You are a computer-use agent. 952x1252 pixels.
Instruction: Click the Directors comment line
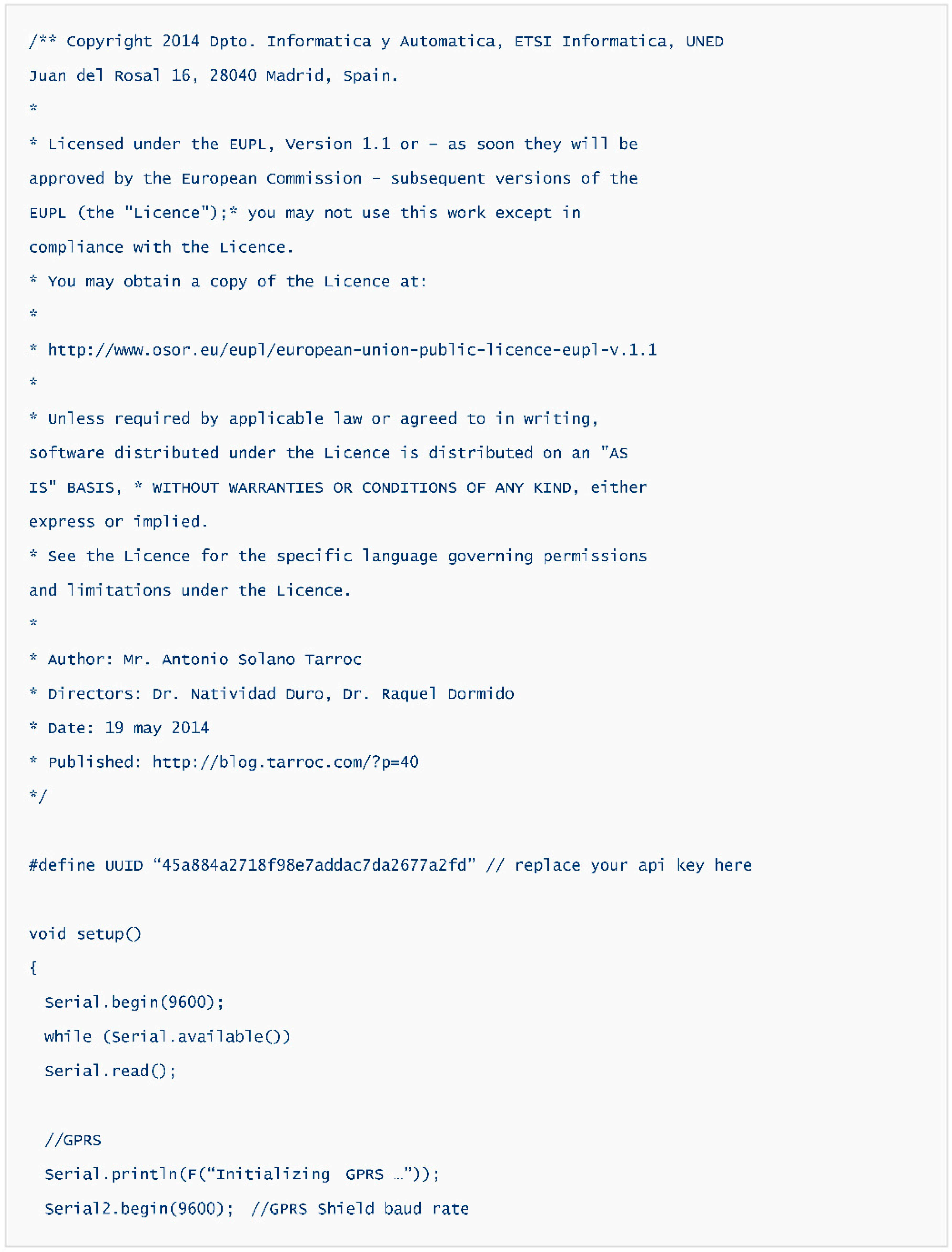pyautogui.click(x=272, y=693)
